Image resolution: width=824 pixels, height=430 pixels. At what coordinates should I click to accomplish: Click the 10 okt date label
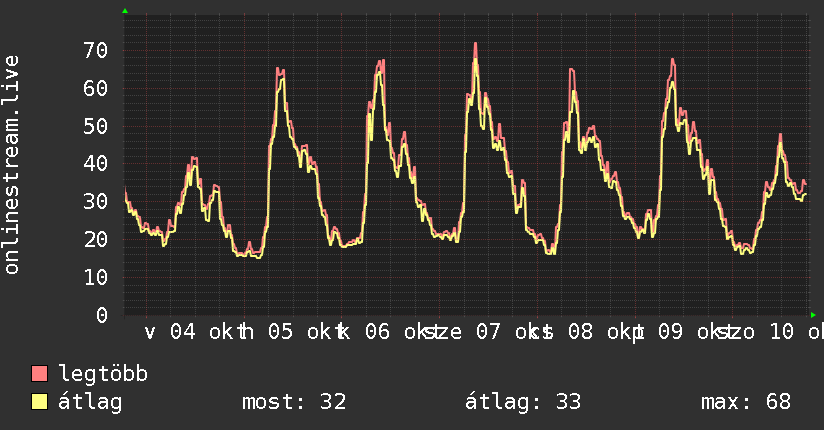point(797,332)
